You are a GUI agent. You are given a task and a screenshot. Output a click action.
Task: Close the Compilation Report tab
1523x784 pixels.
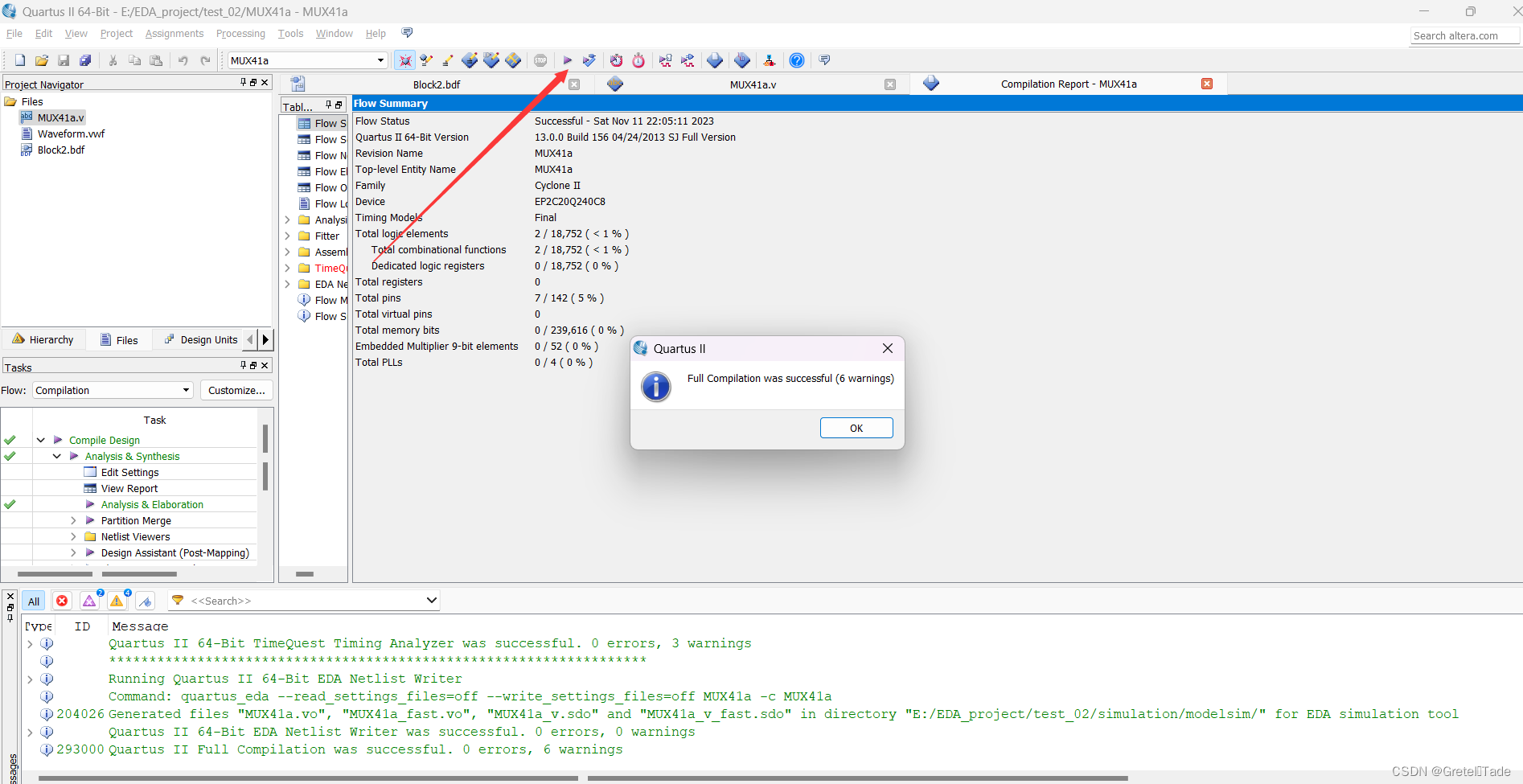pos(1207,84)
